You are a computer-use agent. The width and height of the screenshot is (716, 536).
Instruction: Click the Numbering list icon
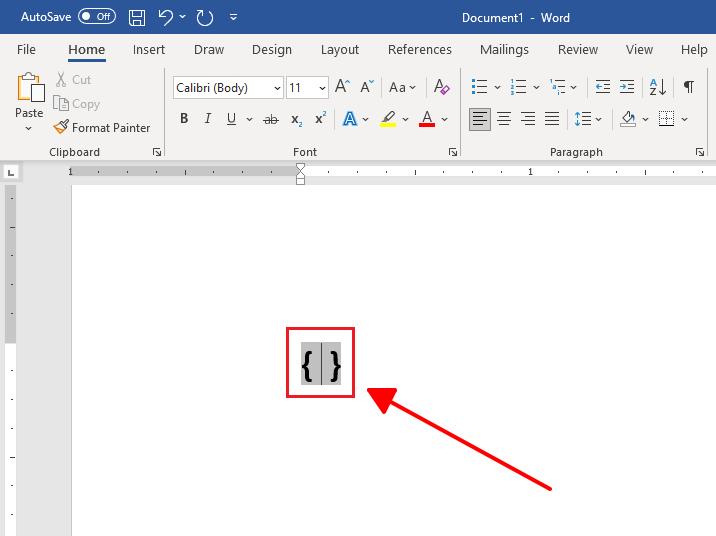[x=518, y=86]
